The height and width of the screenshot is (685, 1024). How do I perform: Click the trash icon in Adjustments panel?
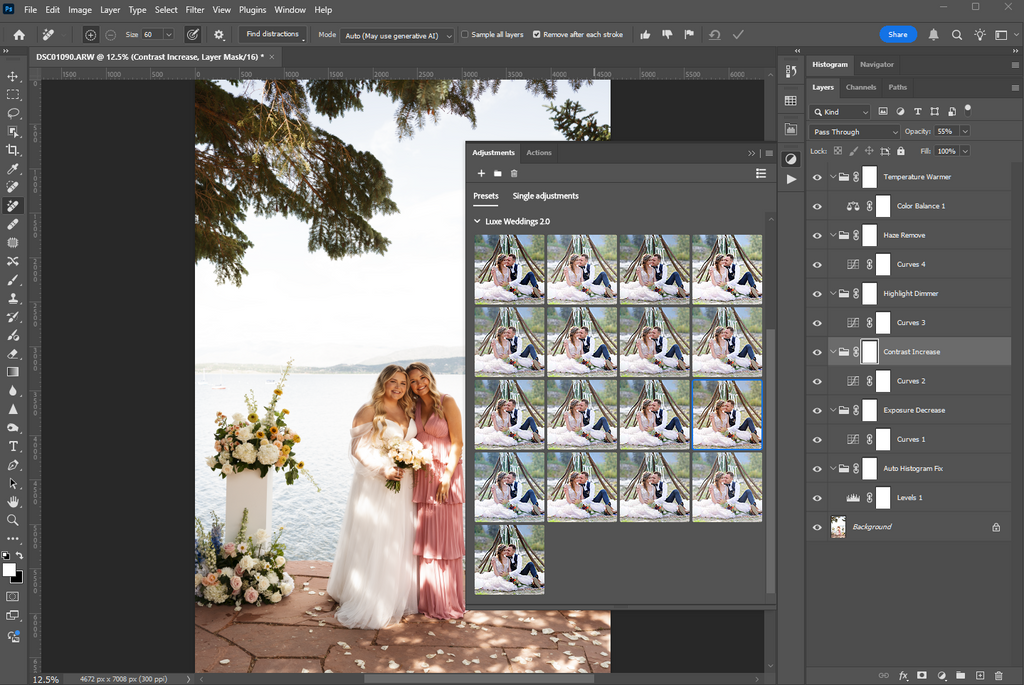[x=513, y=173]
